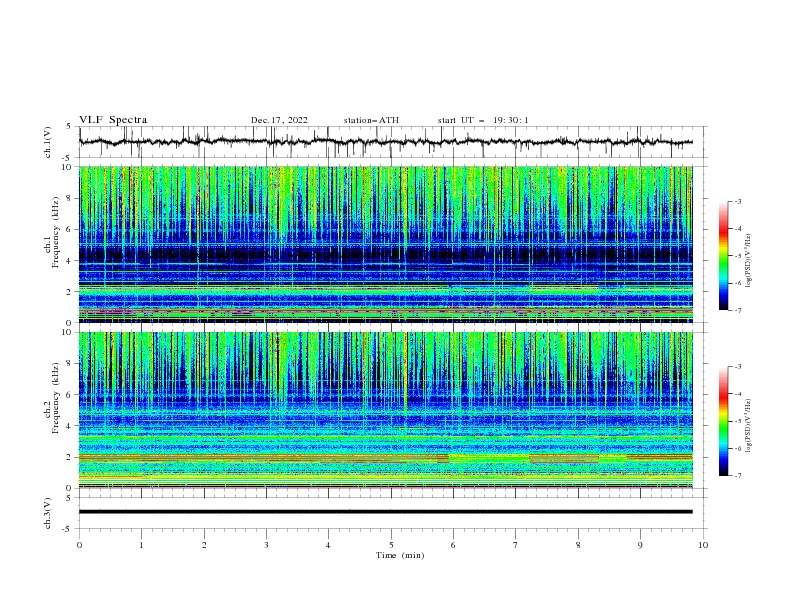
Task: Click the x-axis tick label "5"
Action: (x=391, y=545)
